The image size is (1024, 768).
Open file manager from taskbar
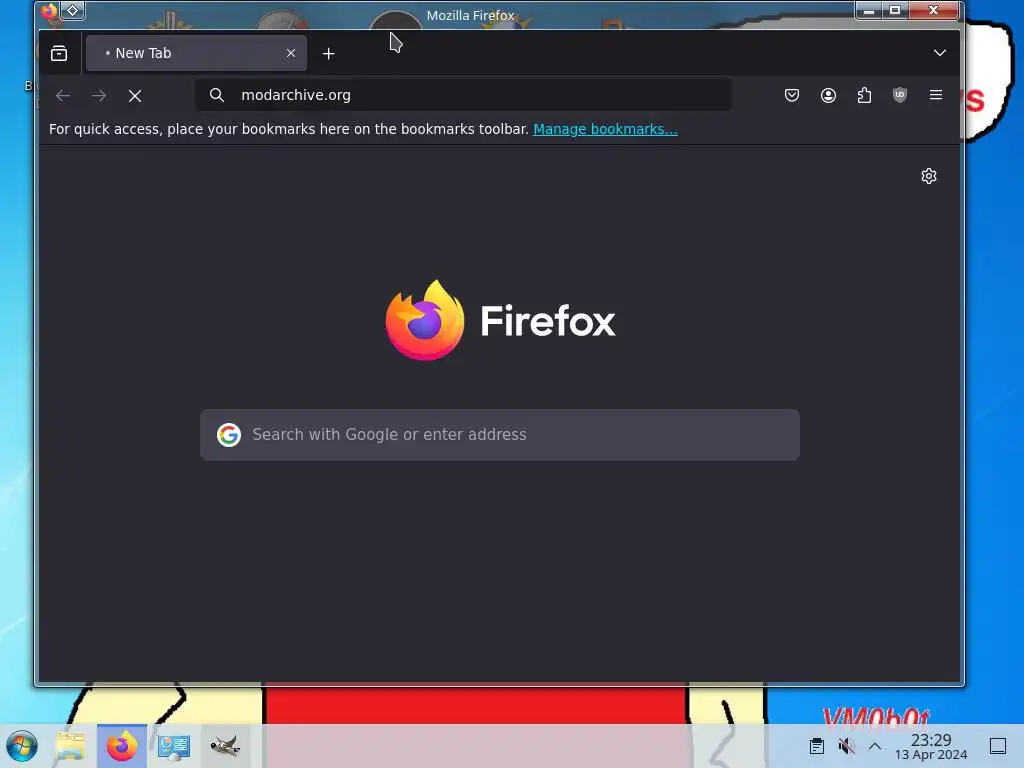click(71, 746)
